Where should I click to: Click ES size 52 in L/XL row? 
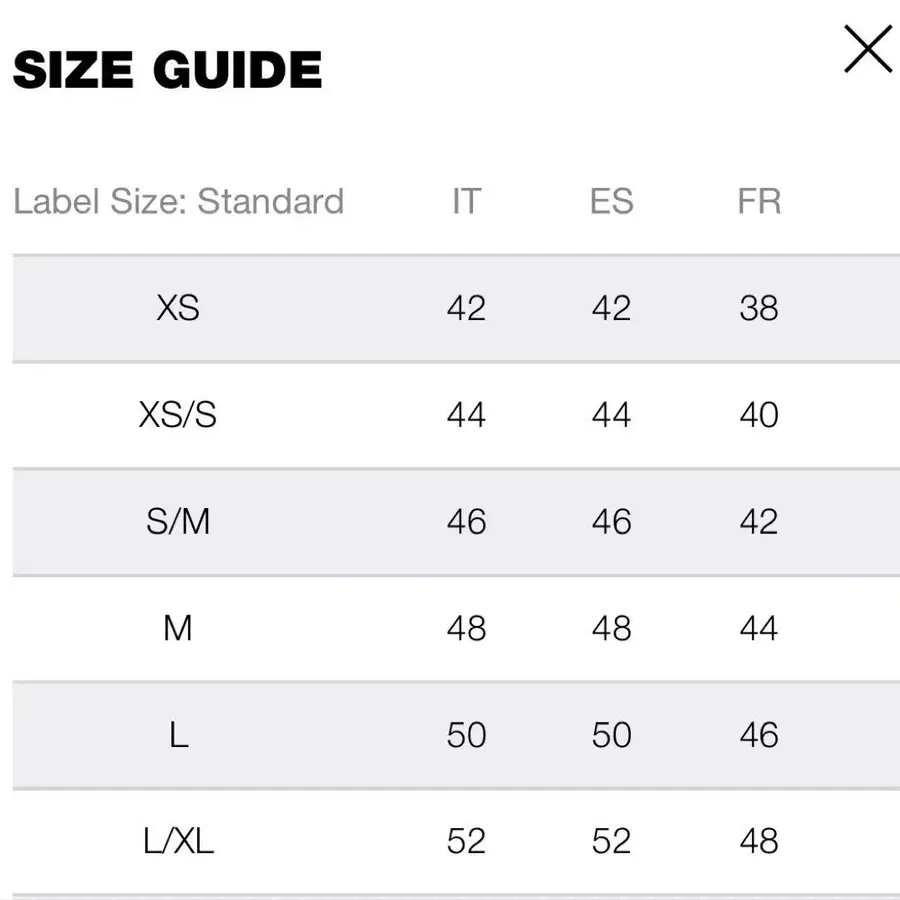click(x=611, y=841)
